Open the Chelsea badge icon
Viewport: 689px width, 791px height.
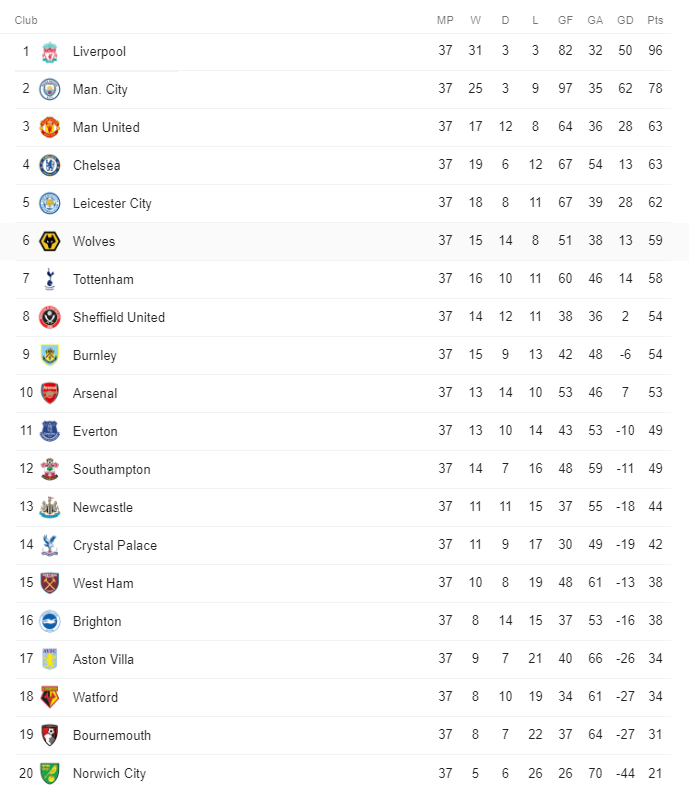49,165
